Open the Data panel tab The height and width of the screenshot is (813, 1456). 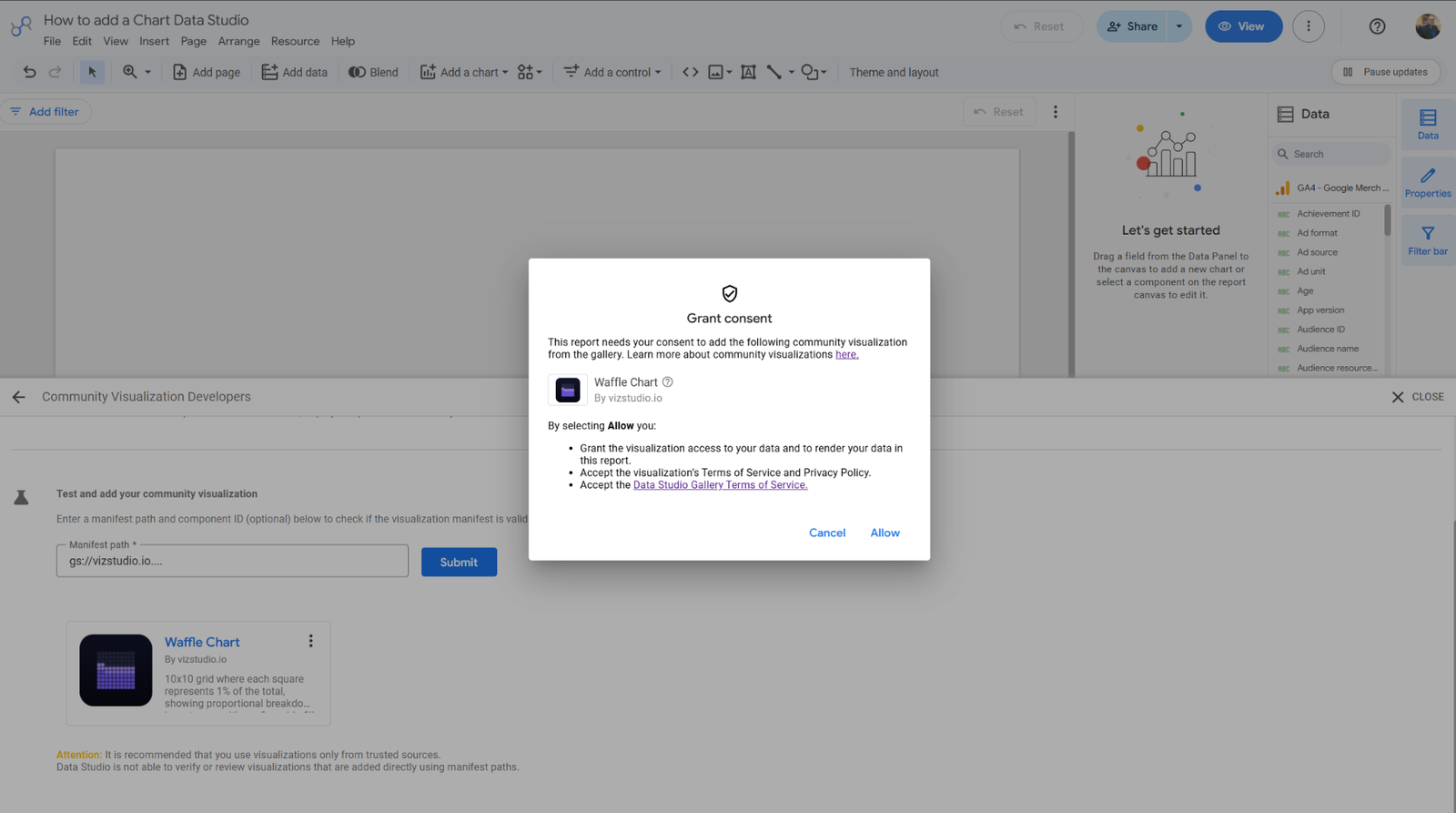(1428, 125)
